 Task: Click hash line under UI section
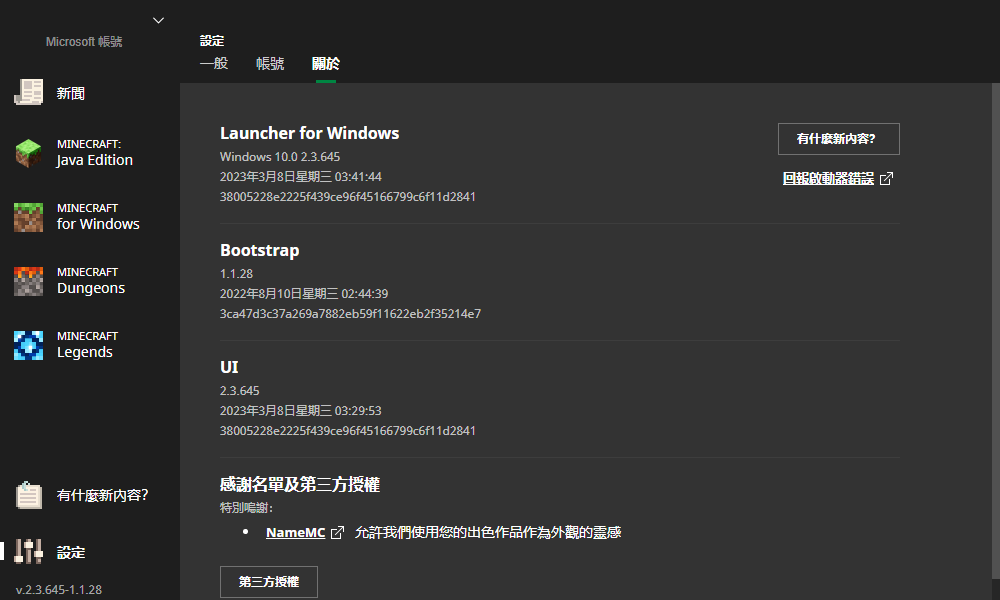click(348, 430)
